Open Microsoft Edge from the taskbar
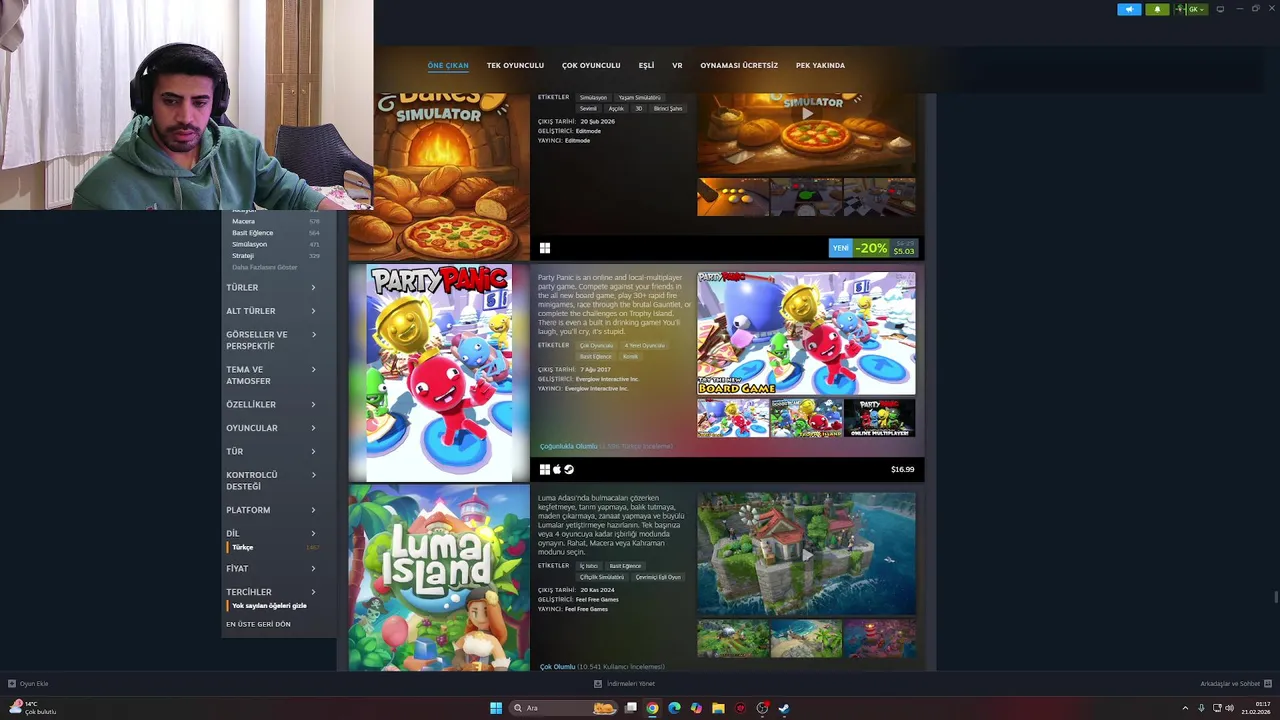This screenshot has height=720, width=1280. 674,708
